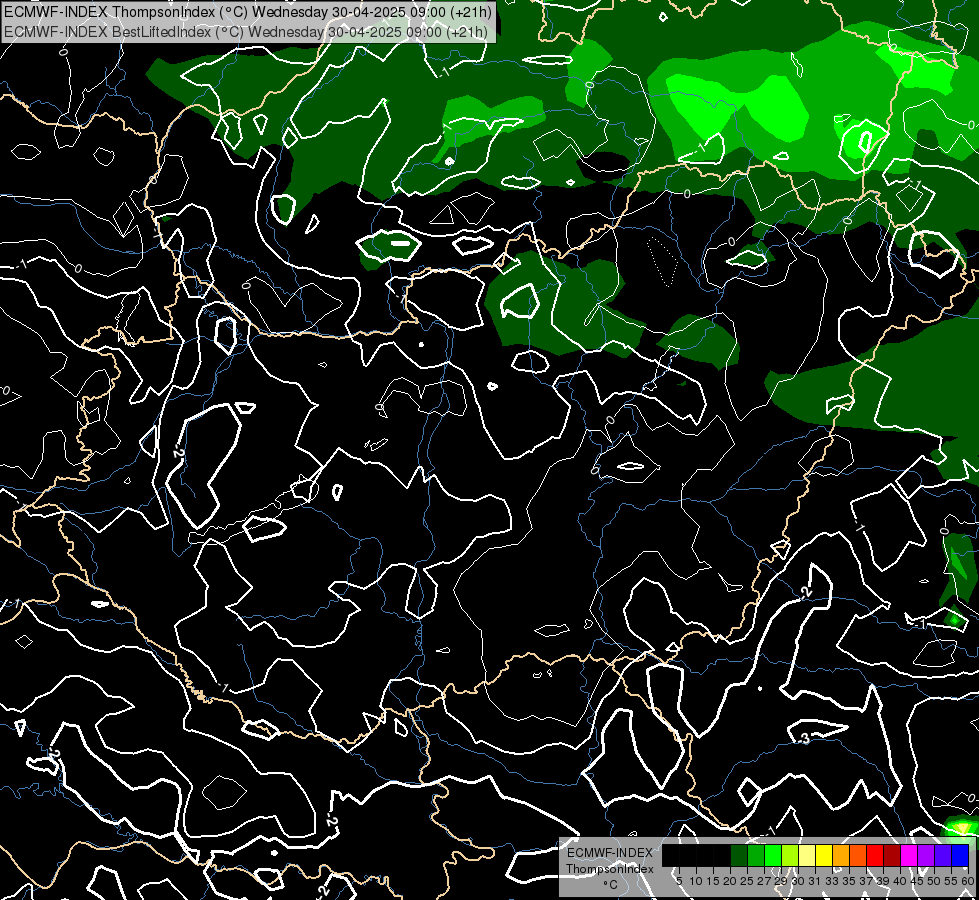Image resolution: width=979 pixels, height=900 pixels.
Task: Click legend scale value 37
Action: [866, 881]
